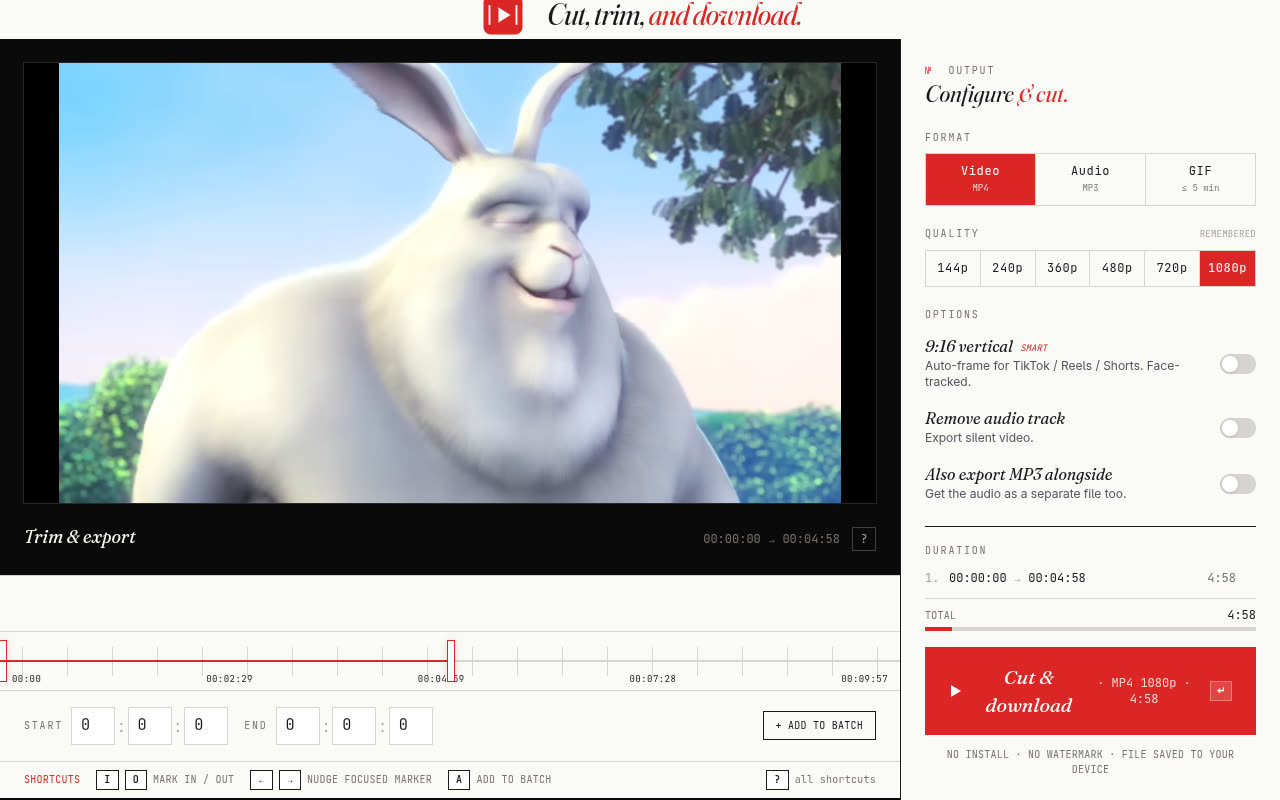Click the REMEMBERED label near quality
Screen dimensions: 1280x800
[1227, 234]
